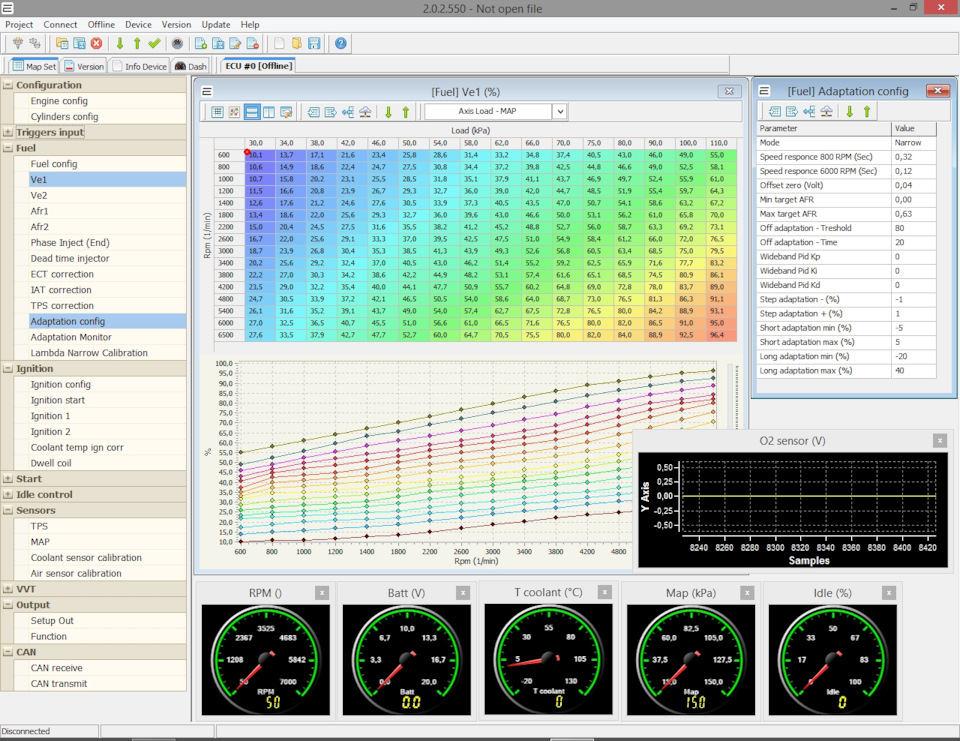Click the document with green plus icon

coord(201,43)
